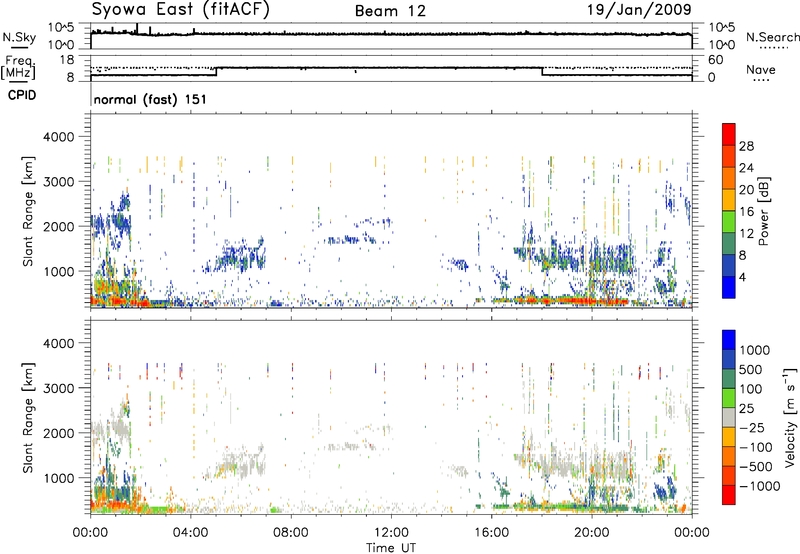Click the date '19/Jan/2009'
Image resolution: width=800 pixels, height=554 pixels.
click(x=639, y=9)
